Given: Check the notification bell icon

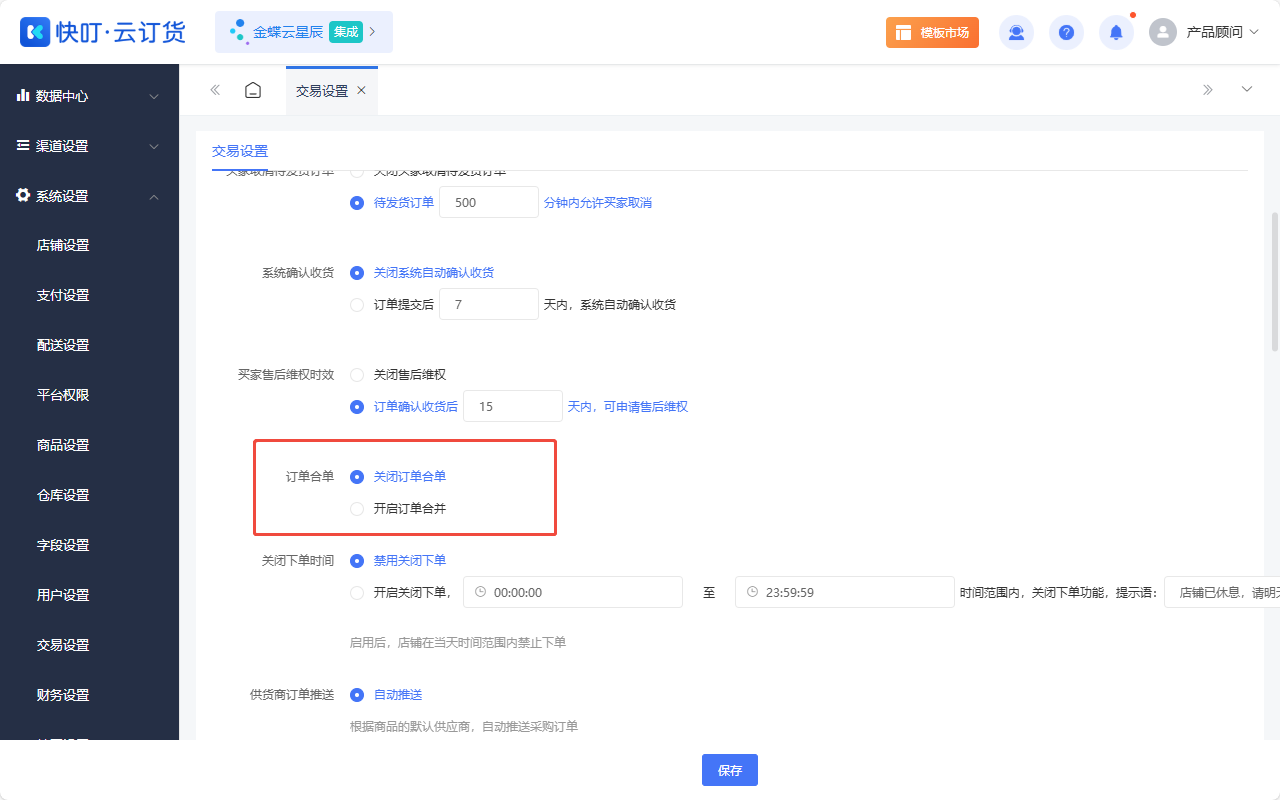Looking at the screenshot, I should click(x=1116, y=32).
